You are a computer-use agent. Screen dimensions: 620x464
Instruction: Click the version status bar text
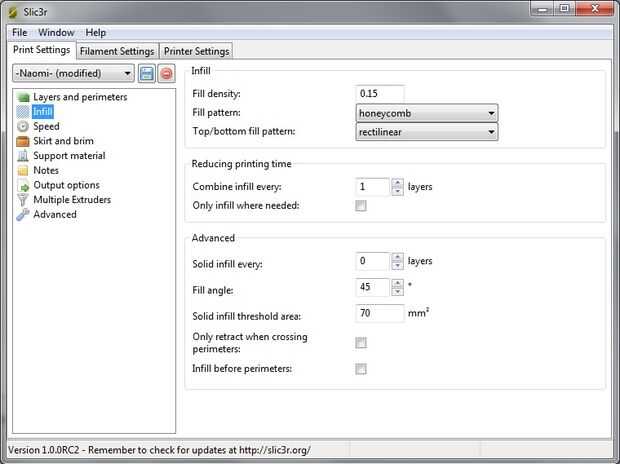coord(159,450)
